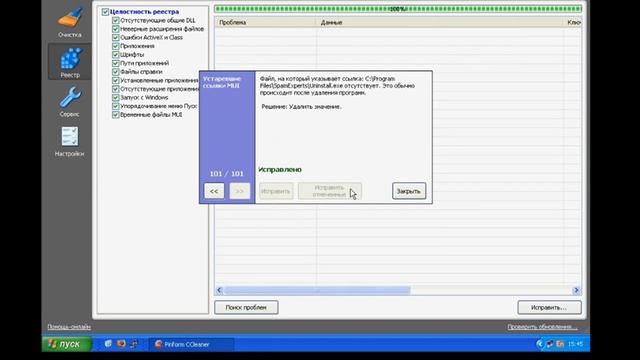Open the Сервис tools section
The height and width of the screenshot is (360, 640).
70,102
